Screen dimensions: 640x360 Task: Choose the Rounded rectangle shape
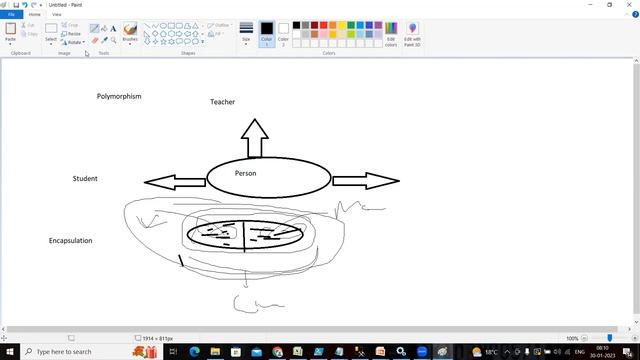pyautogui.click(x=179, y=26)
